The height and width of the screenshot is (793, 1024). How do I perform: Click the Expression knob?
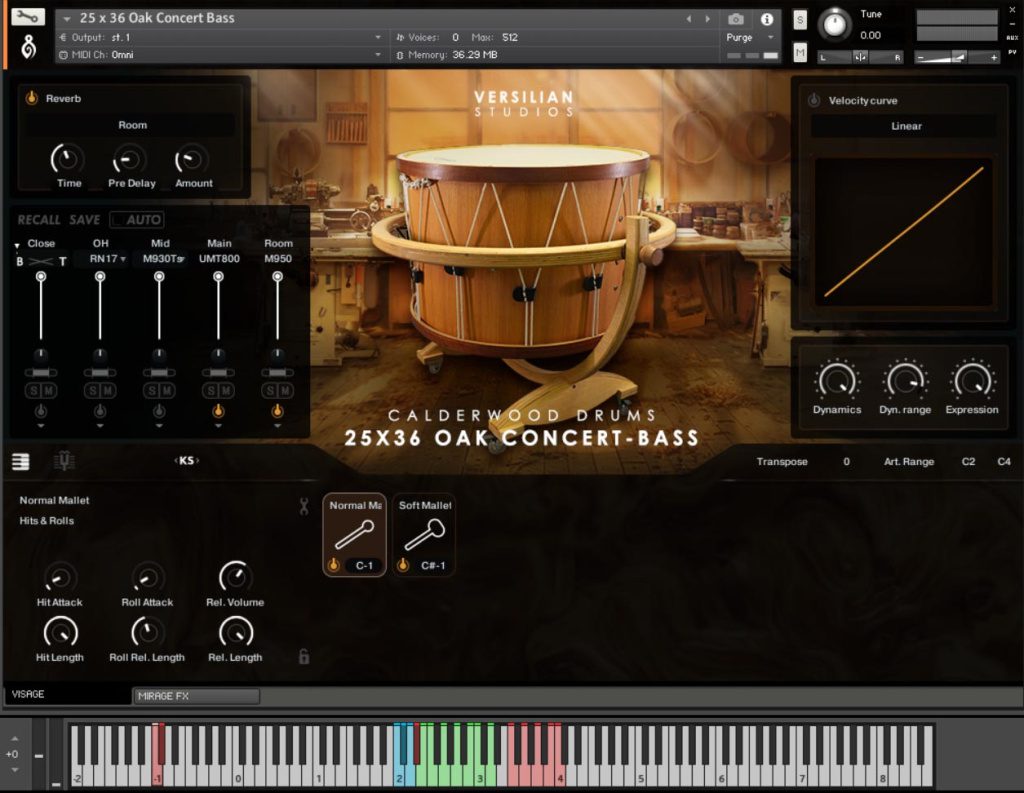coord(972,380)
